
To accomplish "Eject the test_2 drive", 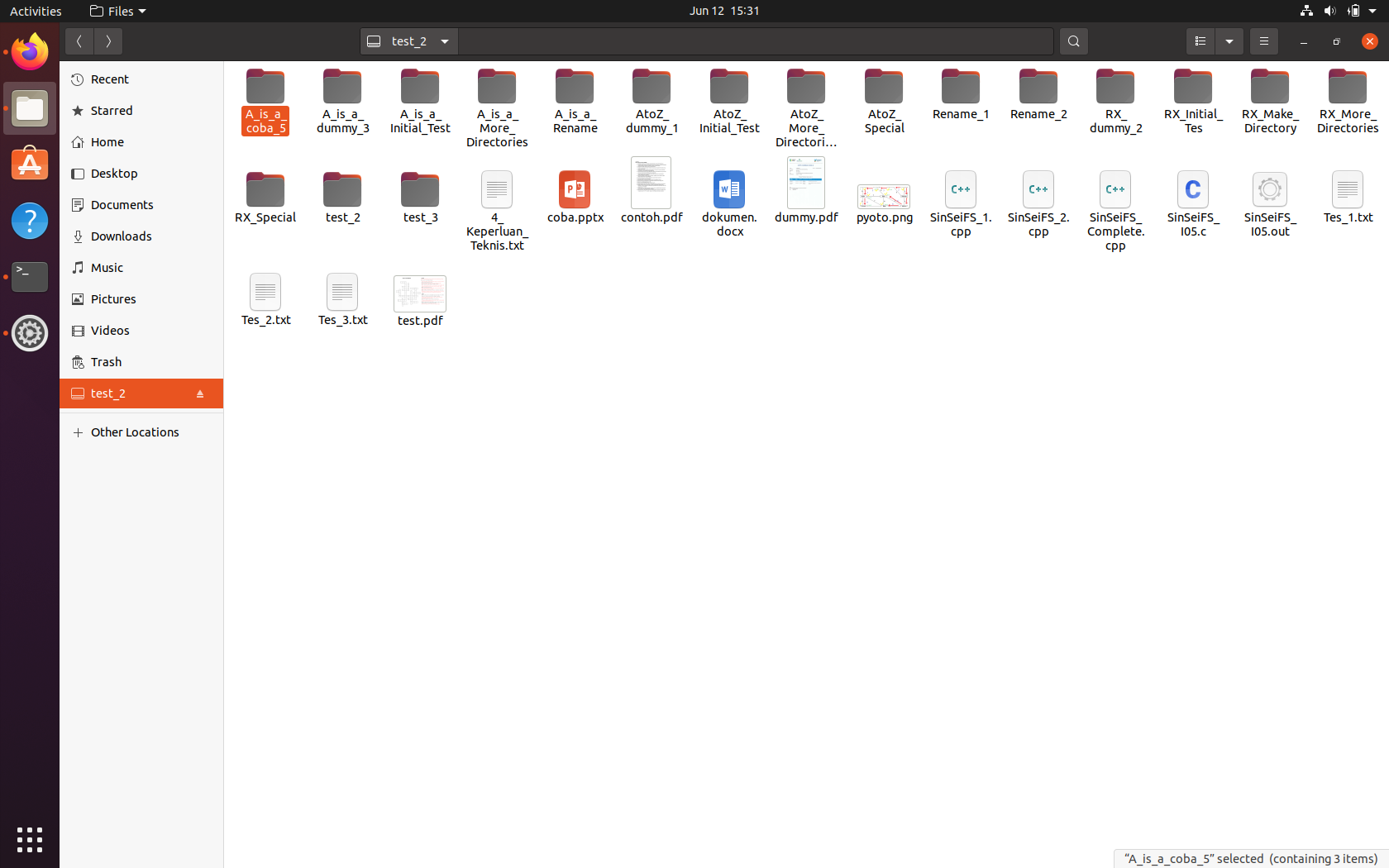I will (200, 393).
